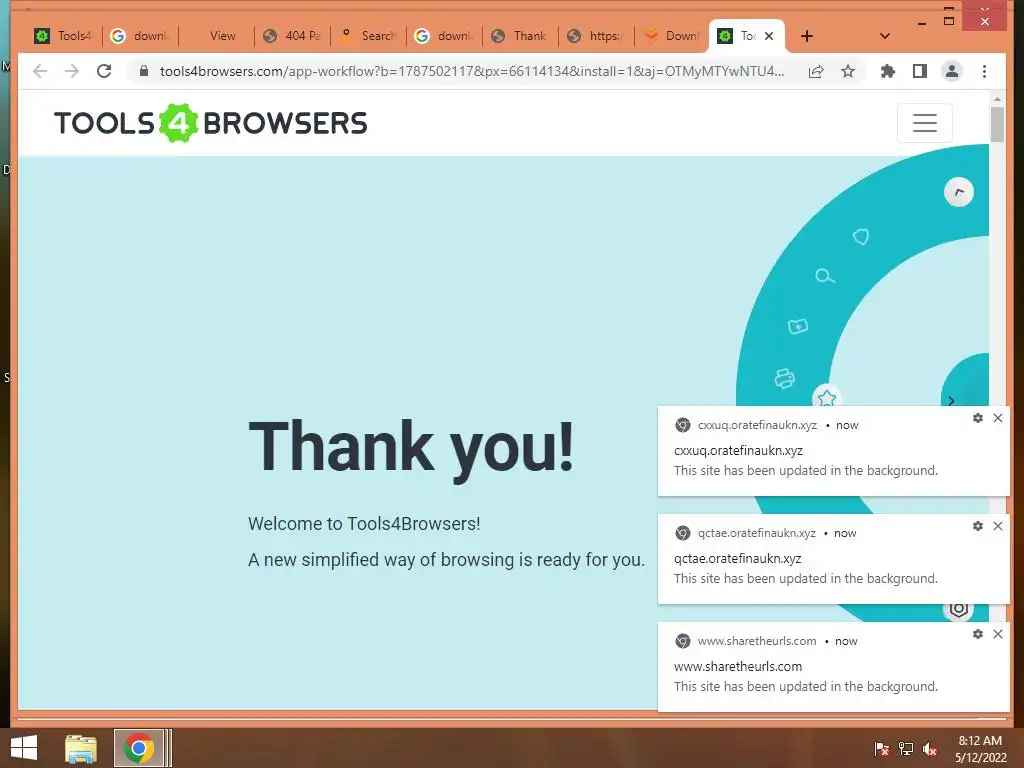
Task: Open Chrome three-dot menu
Action: (984, 71)
